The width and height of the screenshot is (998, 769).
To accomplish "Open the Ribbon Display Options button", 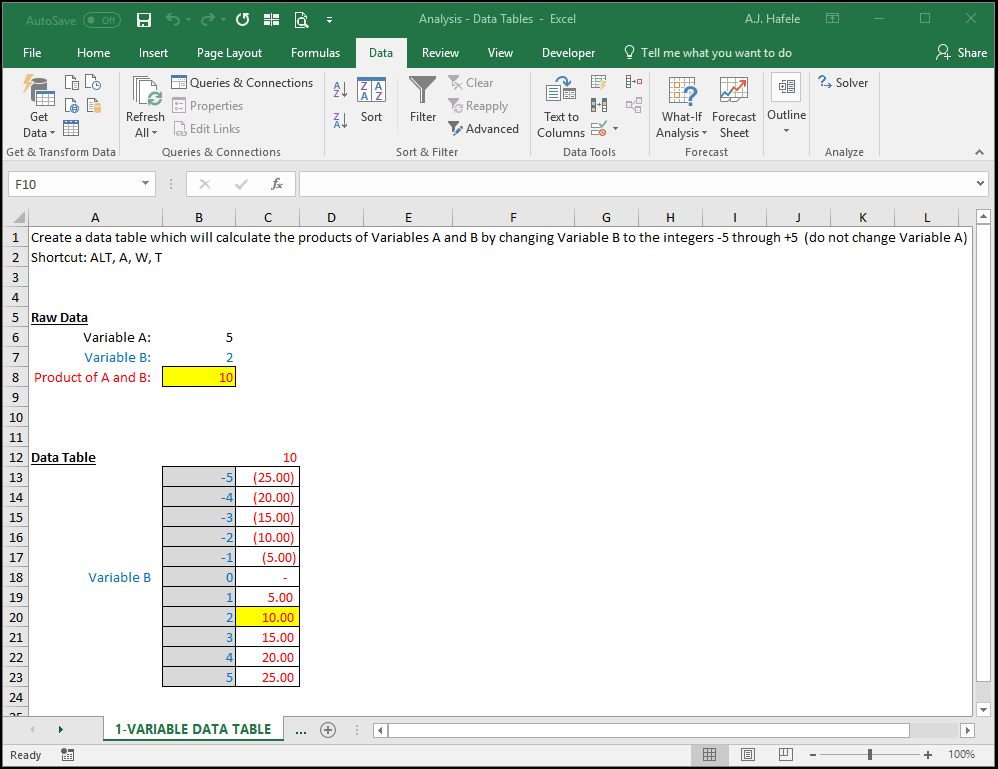I will pyautogui.click(x=832, y=18).
